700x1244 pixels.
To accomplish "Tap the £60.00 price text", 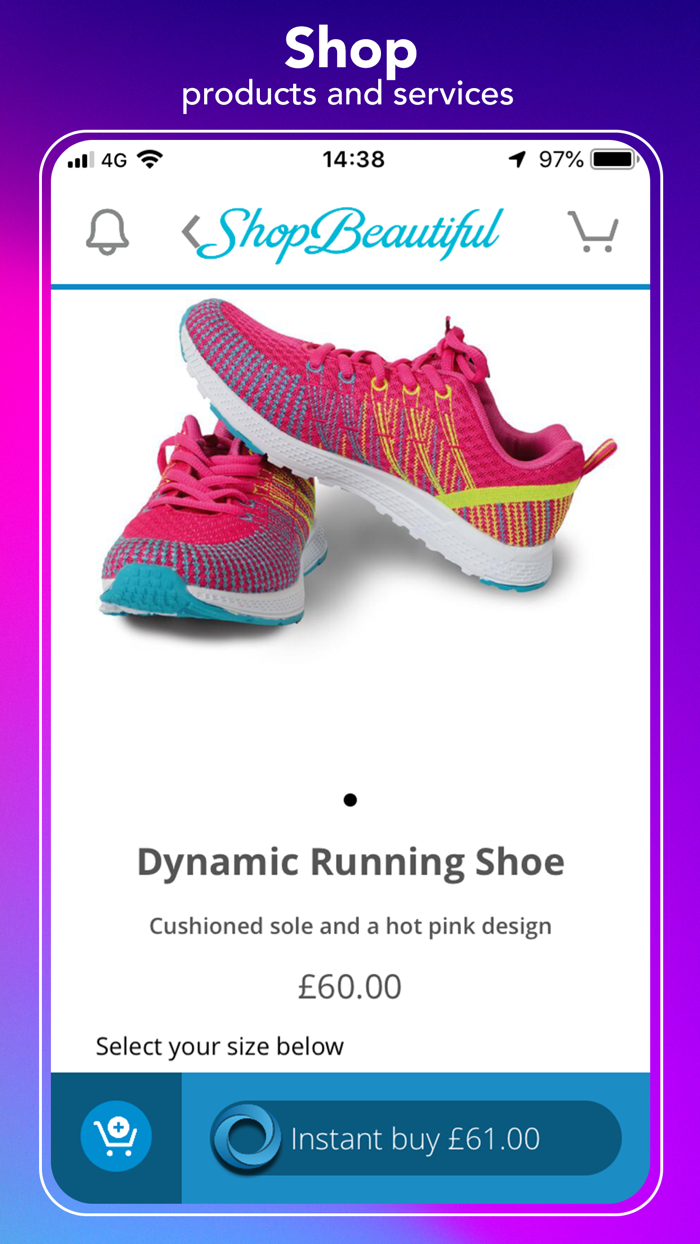I will (x=350, y=987).
